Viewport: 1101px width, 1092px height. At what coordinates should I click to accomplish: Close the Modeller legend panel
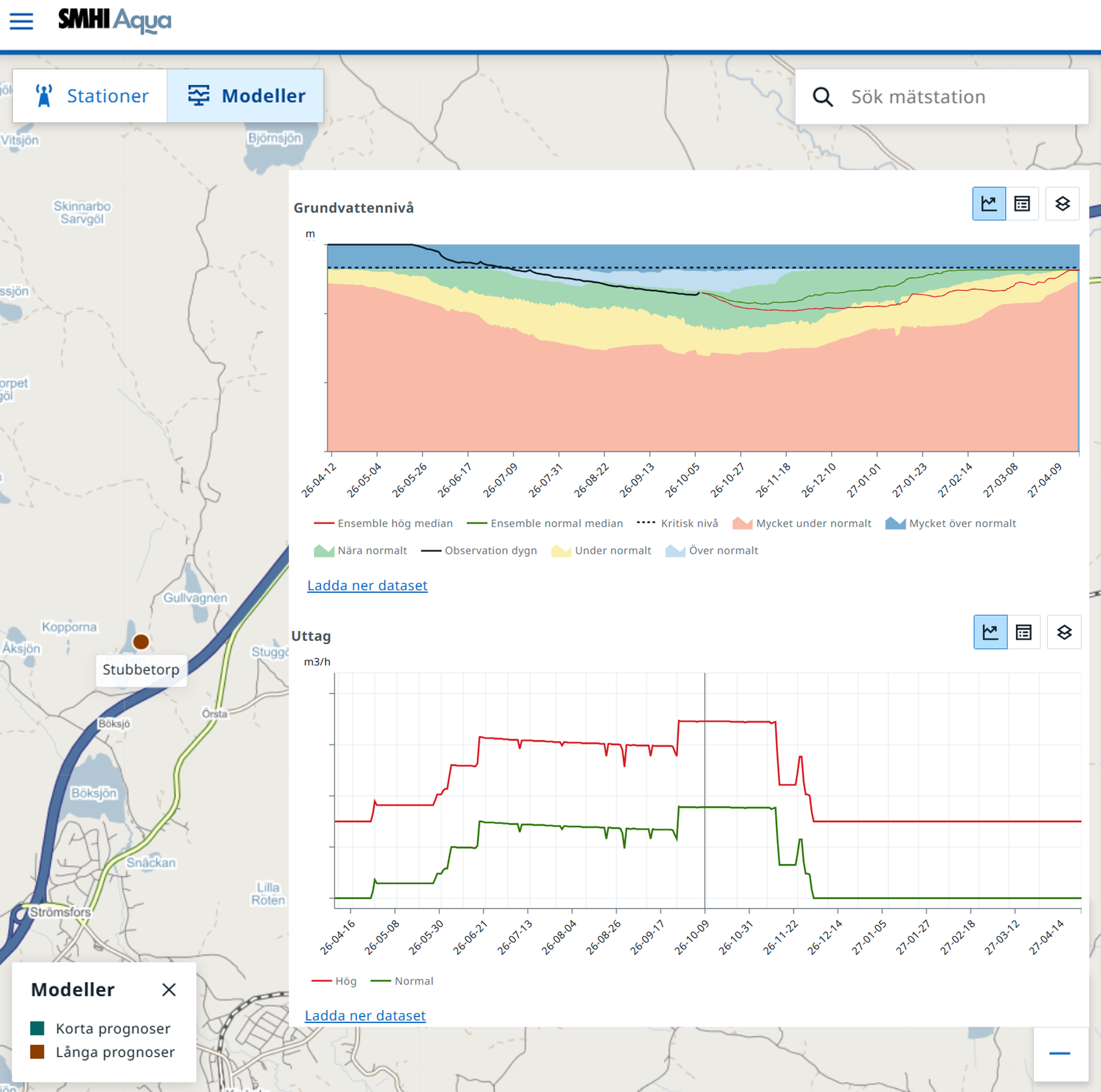[x=169, y=990]
